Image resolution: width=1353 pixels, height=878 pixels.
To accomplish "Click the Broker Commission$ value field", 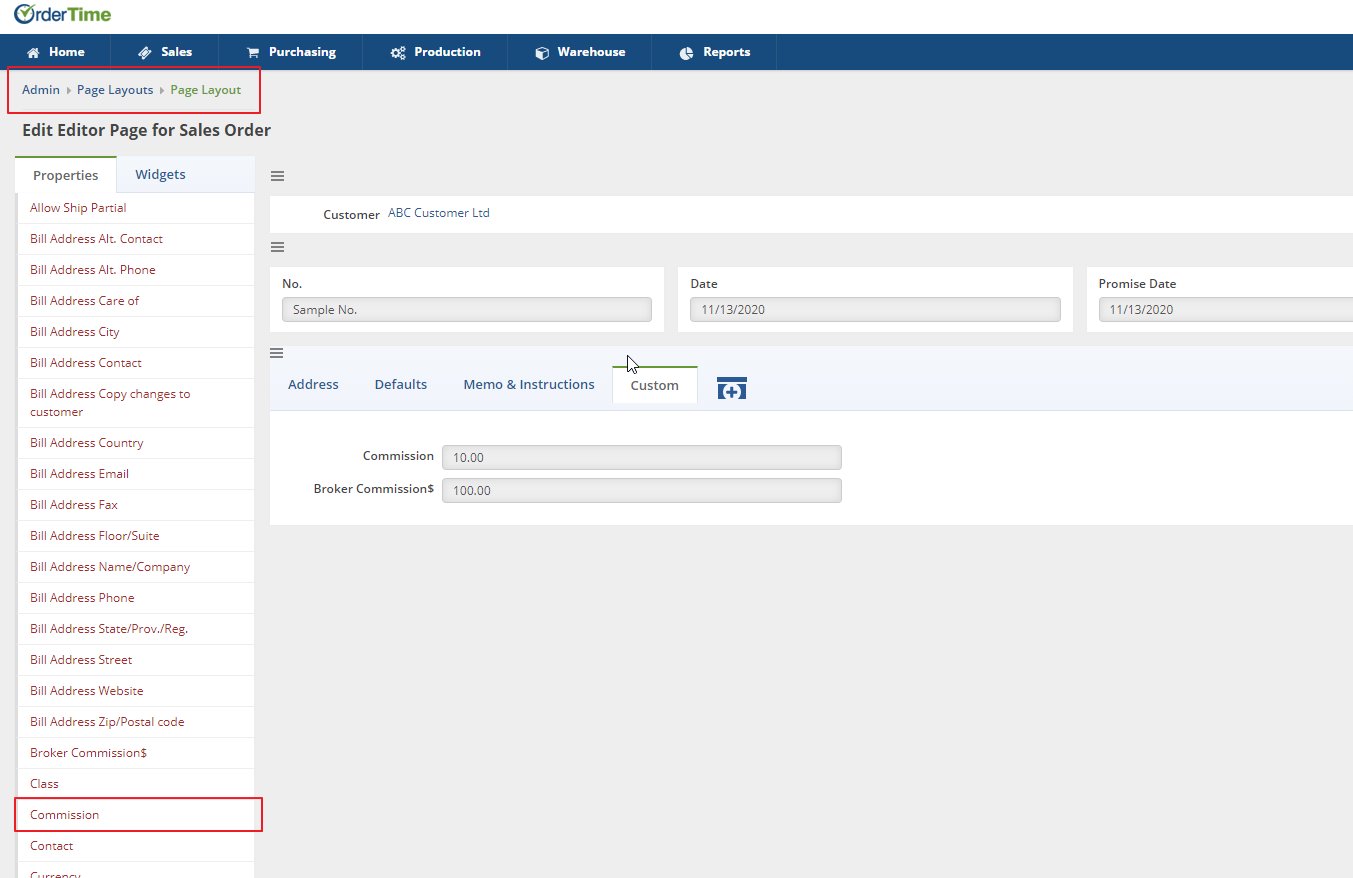I will pyautogui.click(x=642, y=490).
